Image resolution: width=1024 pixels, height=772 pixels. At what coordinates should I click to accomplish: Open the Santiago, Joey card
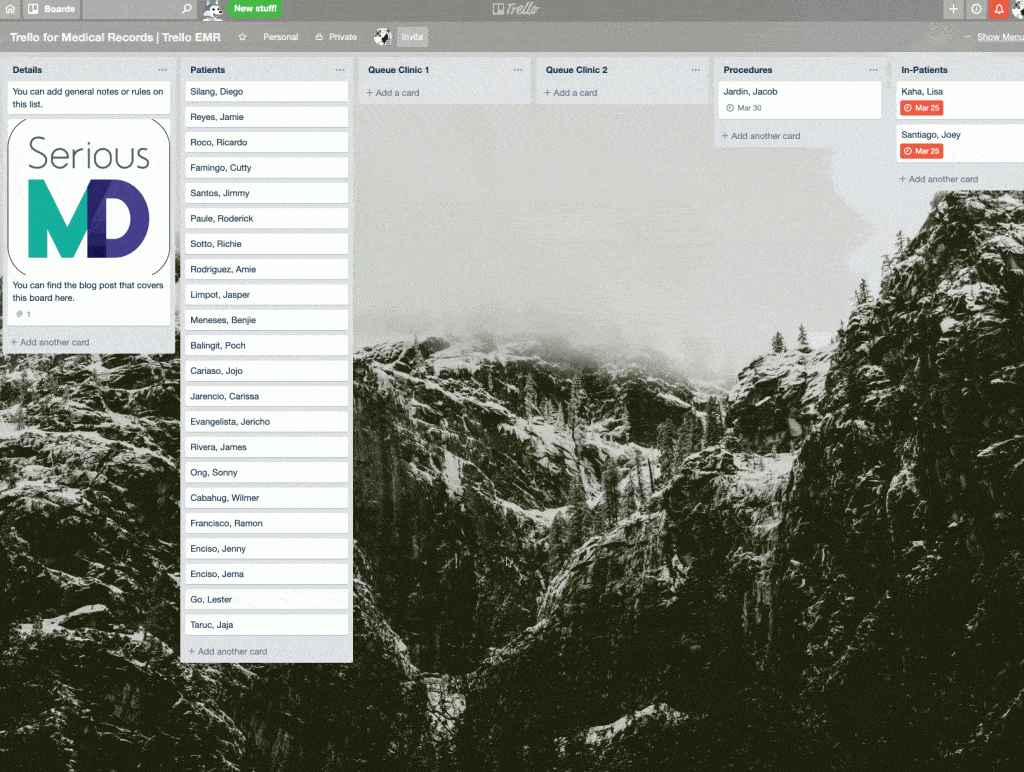(x=960, y=143)
